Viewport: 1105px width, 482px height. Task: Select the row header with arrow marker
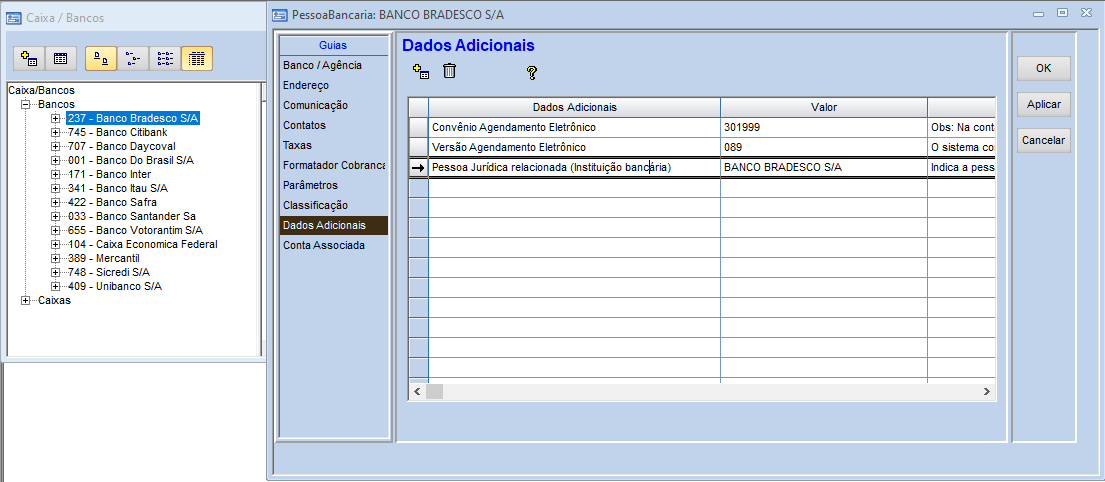[x=419, y=168]
